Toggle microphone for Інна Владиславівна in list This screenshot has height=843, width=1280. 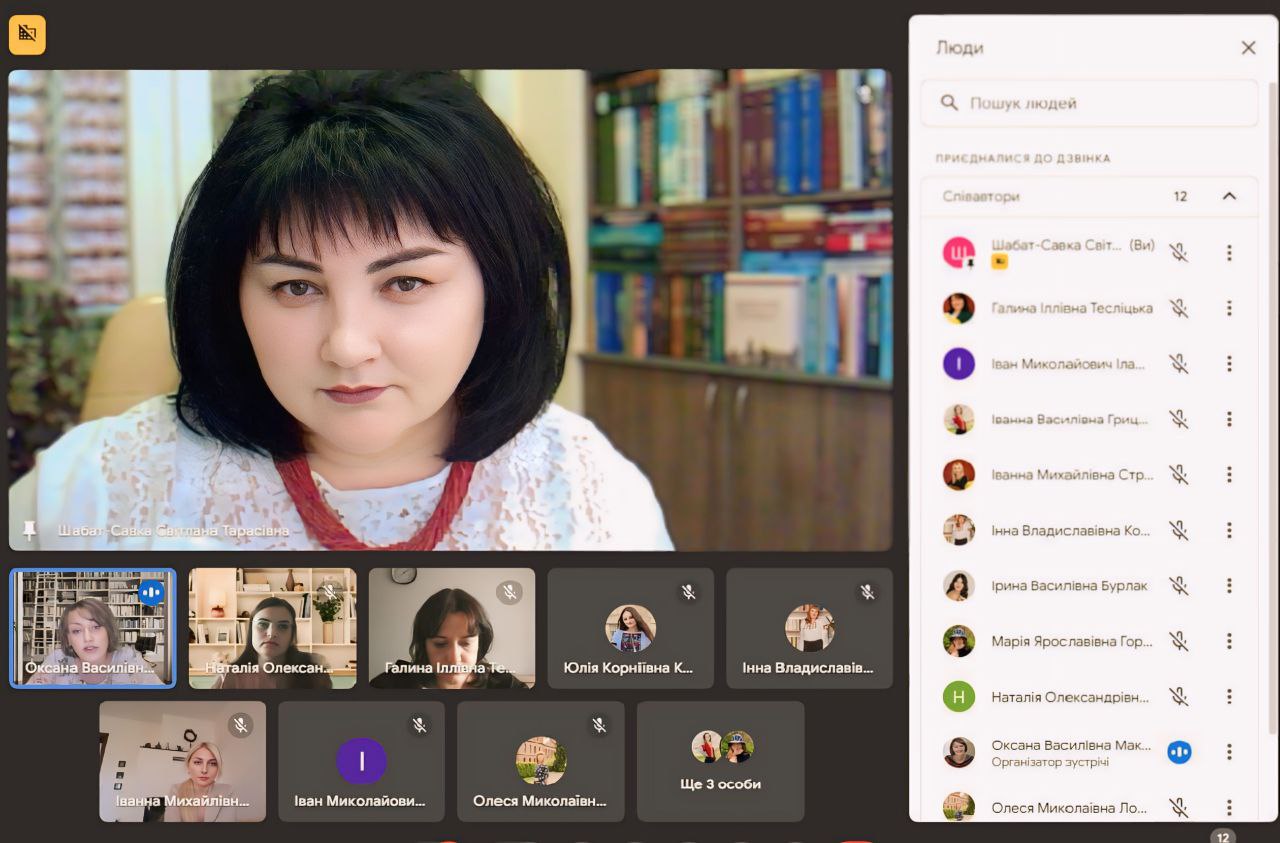(1179, 530)
